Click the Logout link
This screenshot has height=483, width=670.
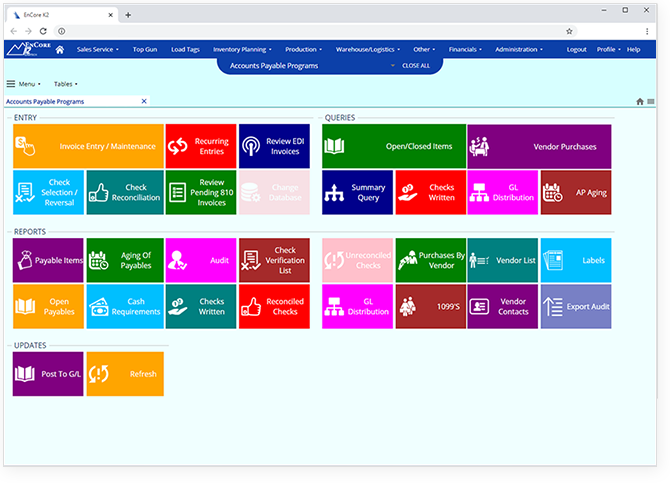[577, 49]
